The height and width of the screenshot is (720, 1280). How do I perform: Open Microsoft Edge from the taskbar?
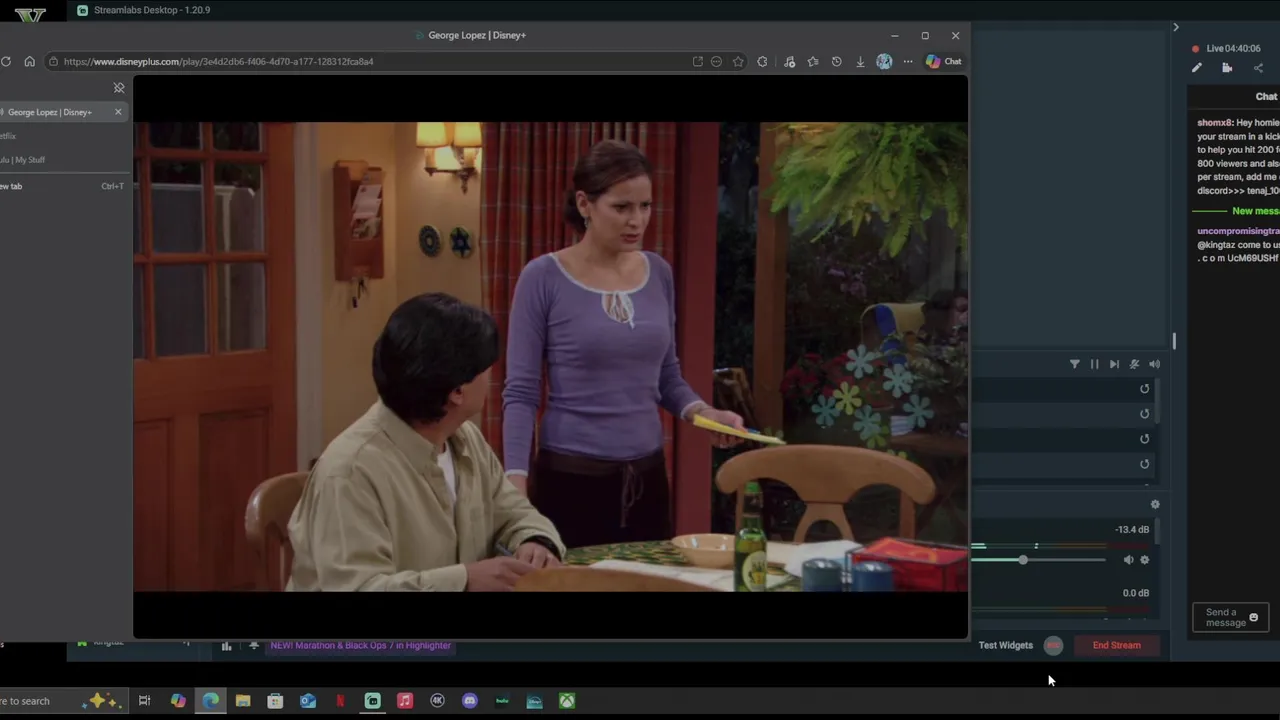pos(210,701)
